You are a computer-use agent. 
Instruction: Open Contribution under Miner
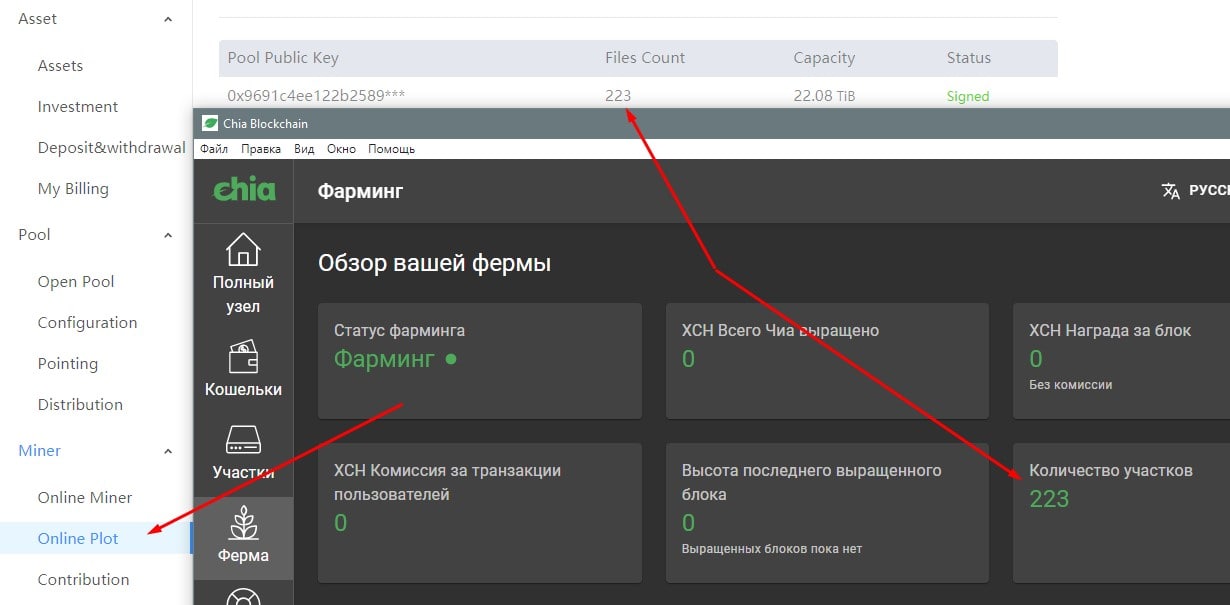[x=83, y=579]
